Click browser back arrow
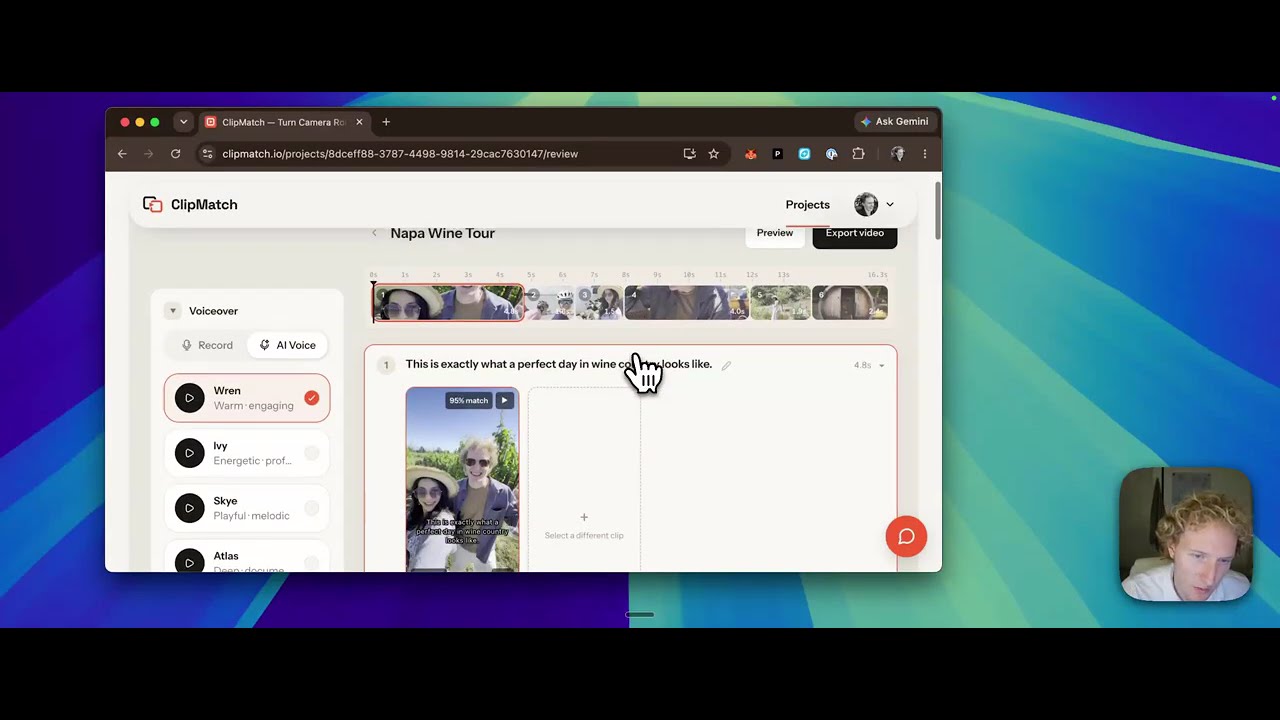The image size is (1280, 720). (x=122, y=154)
